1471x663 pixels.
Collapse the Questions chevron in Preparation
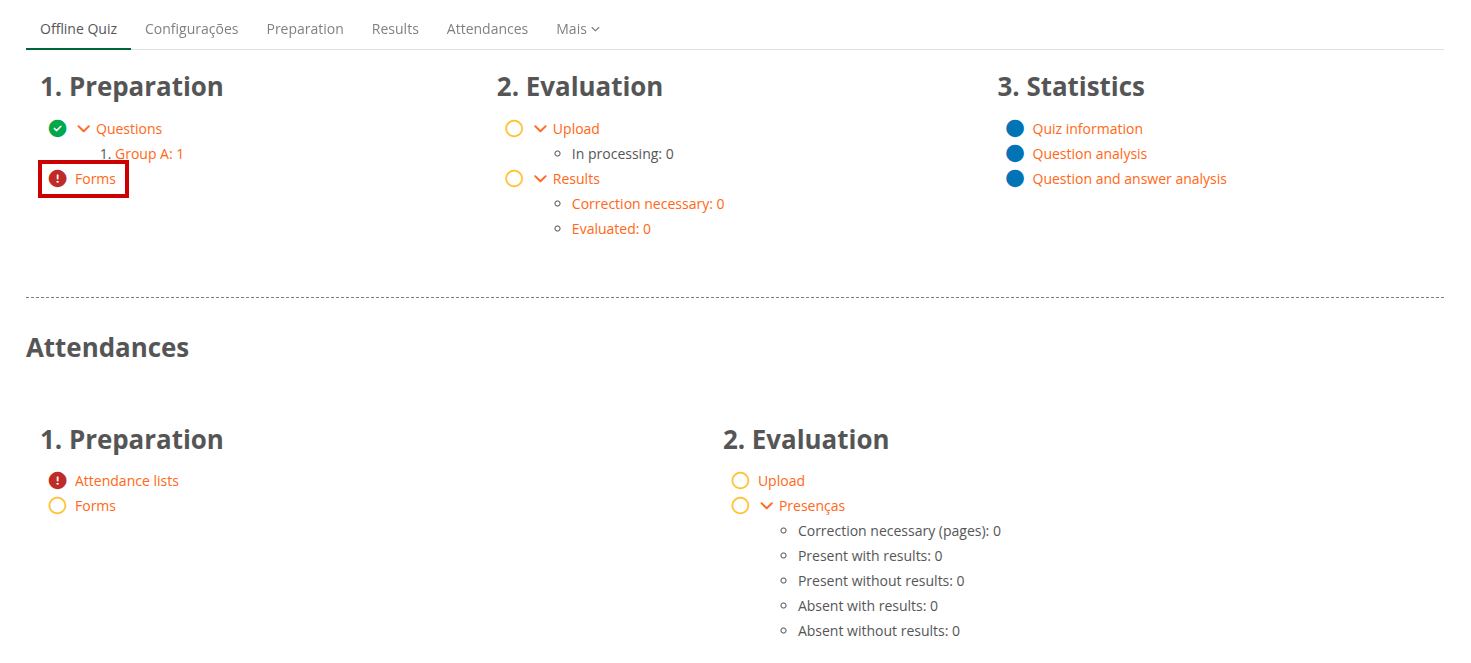click(84, 129)
